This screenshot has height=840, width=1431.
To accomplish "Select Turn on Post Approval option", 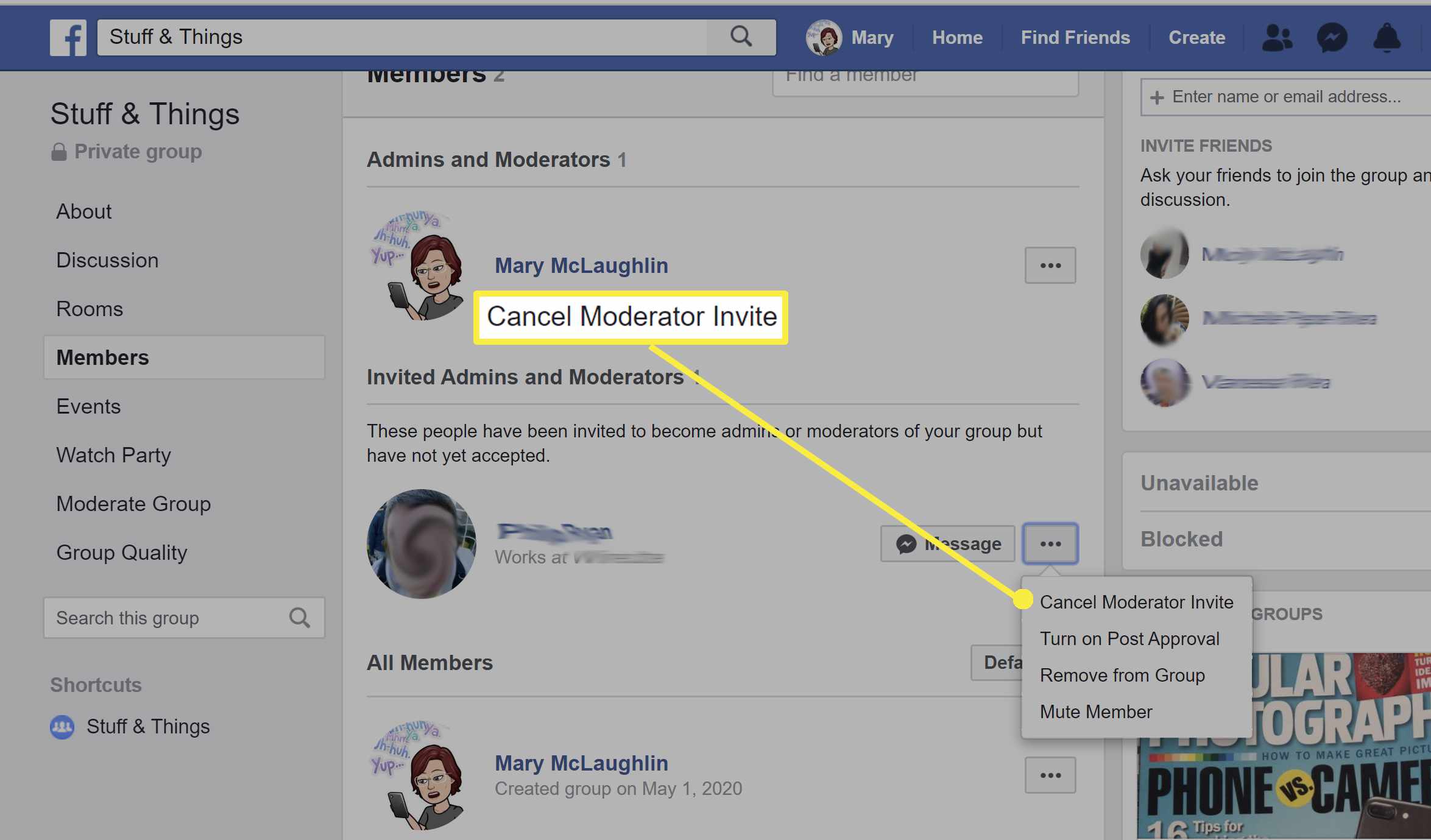I will 1128,638.
